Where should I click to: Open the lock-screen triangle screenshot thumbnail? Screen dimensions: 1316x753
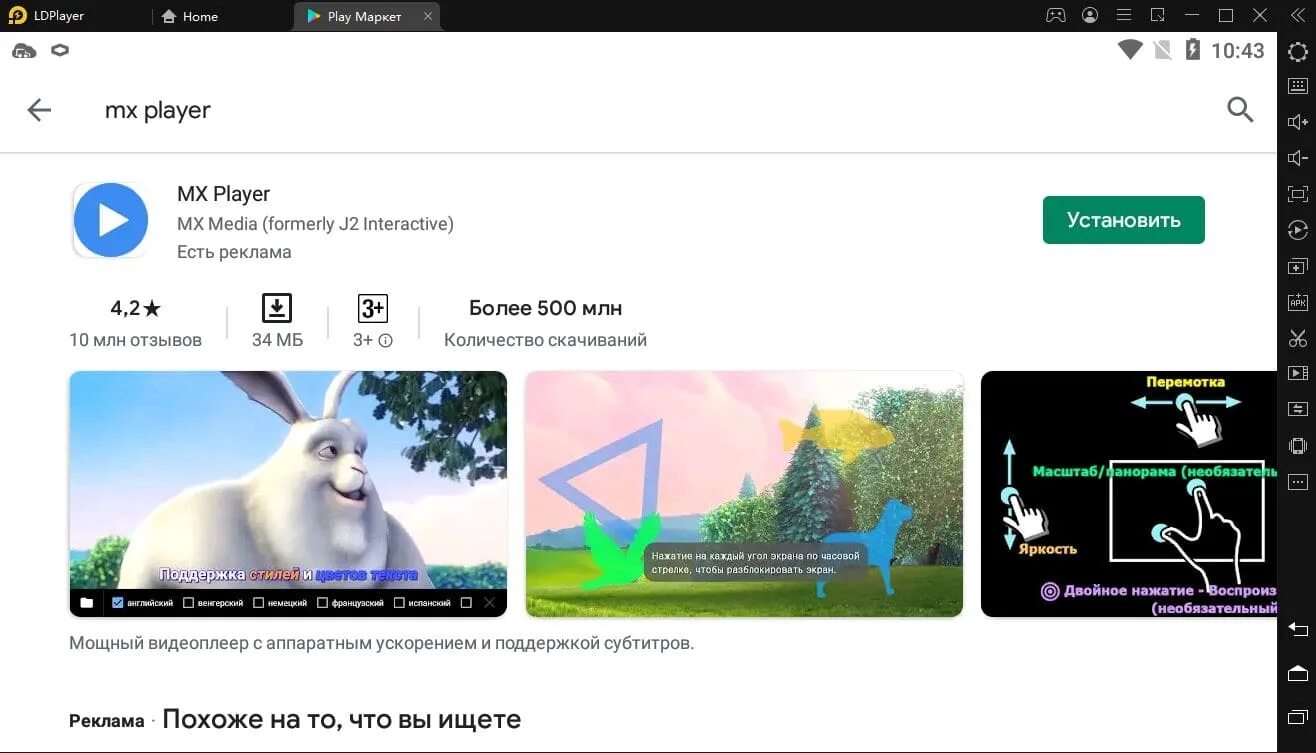point(744,494)
